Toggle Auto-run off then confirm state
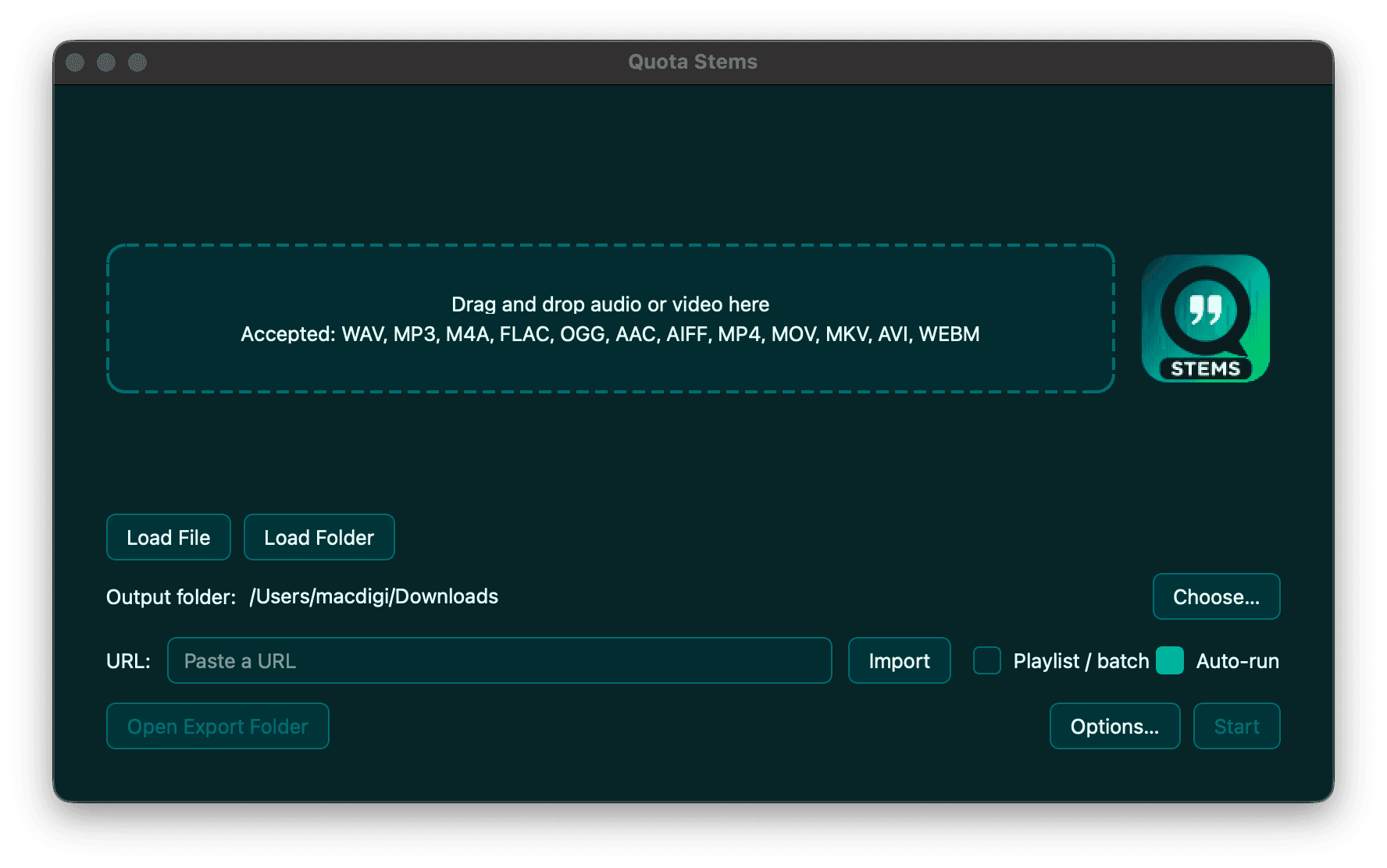1387x868 pixels. pos(1170,660)
